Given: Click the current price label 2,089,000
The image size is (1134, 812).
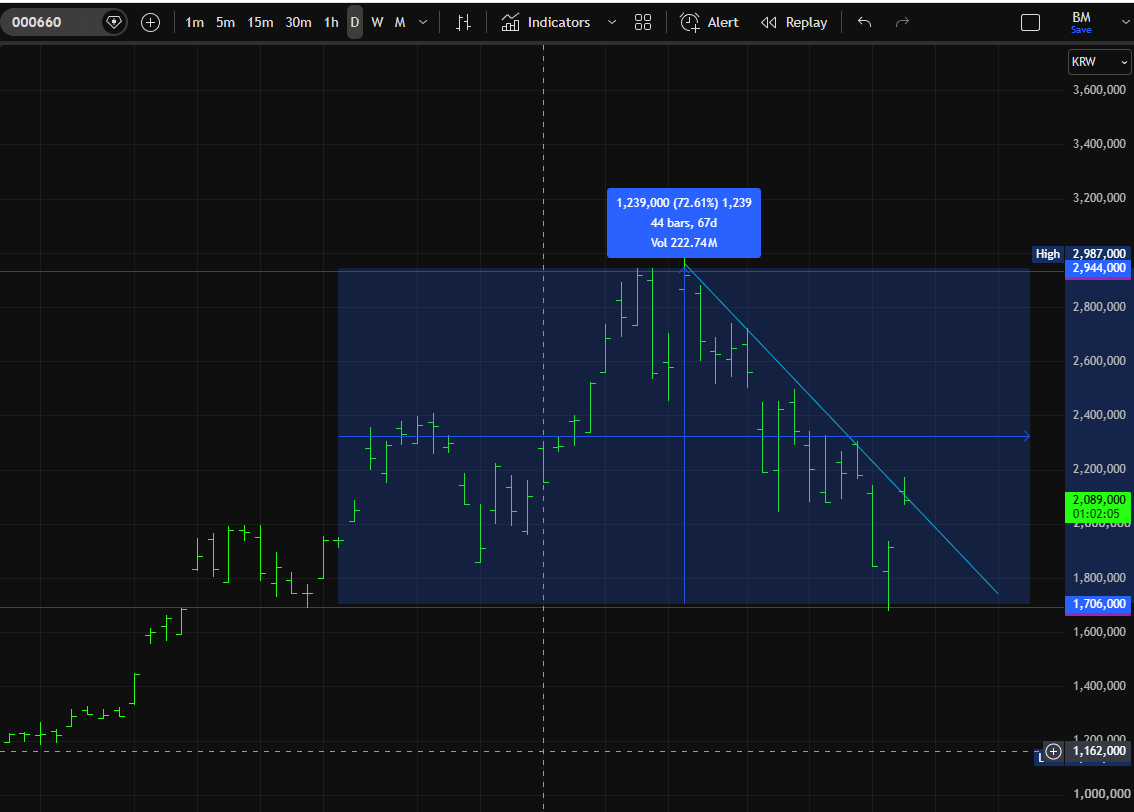Looking at the screenshot, I should (1099, 500).
